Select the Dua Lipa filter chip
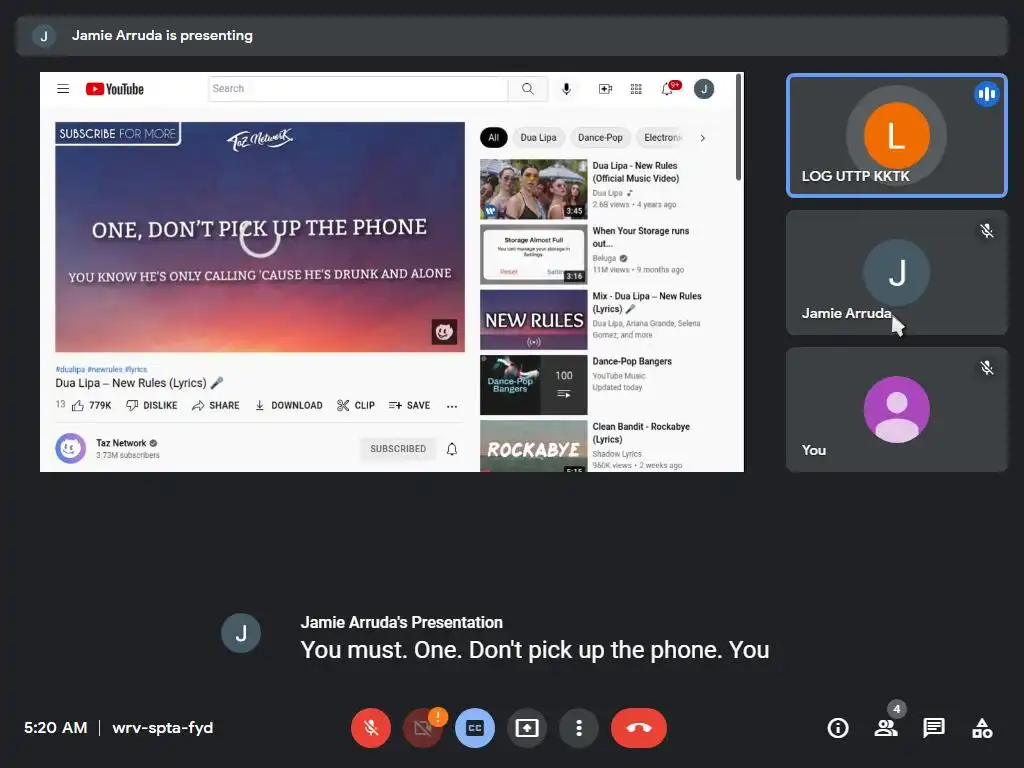The image size is (1024, 768). [x=538, y=138]
